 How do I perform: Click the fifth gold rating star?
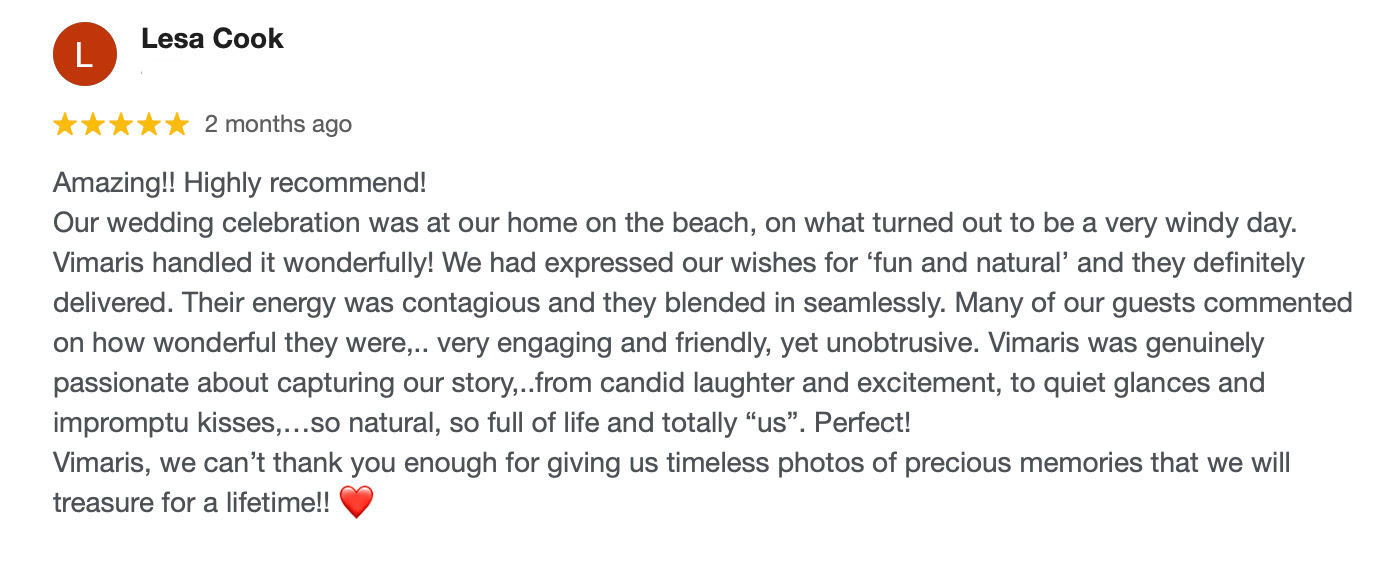[x=176, y=124]
